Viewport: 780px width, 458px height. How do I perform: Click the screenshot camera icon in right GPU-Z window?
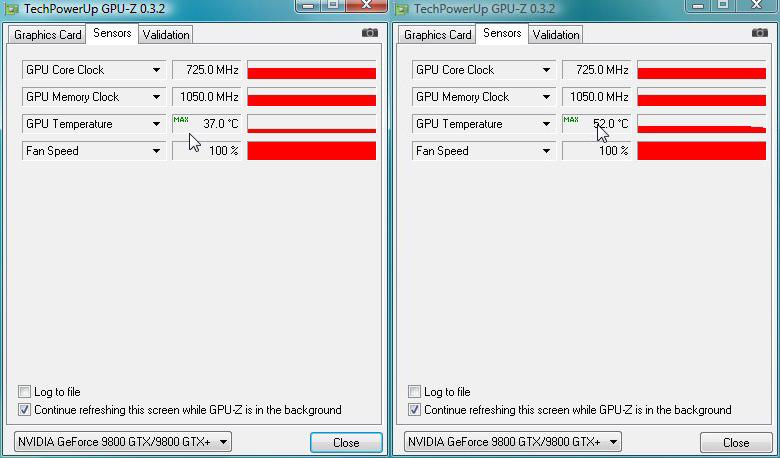(760, 33)
